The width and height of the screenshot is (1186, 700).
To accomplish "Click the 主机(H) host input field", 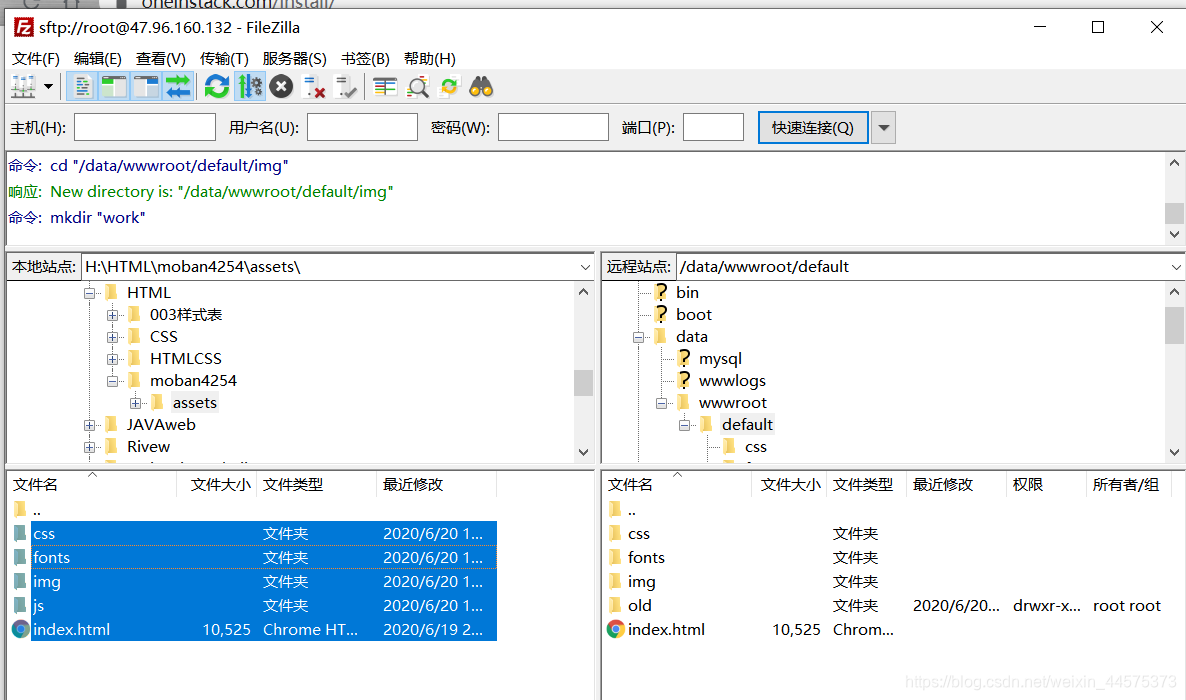I will (x=145, y=127).
